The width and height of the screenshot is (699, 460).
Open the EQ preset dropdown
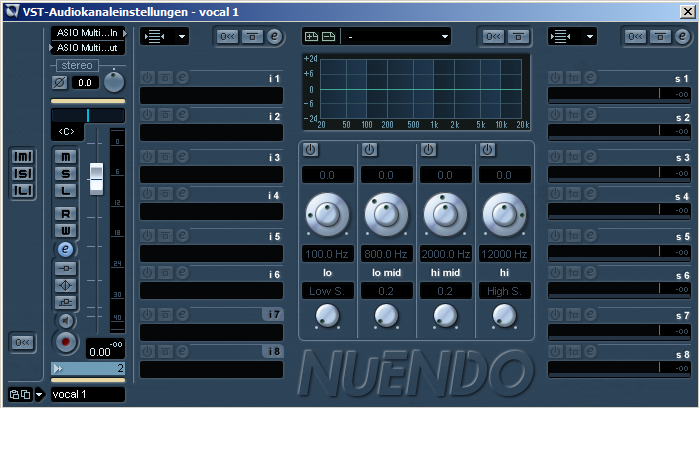click(x=398, y=37)
